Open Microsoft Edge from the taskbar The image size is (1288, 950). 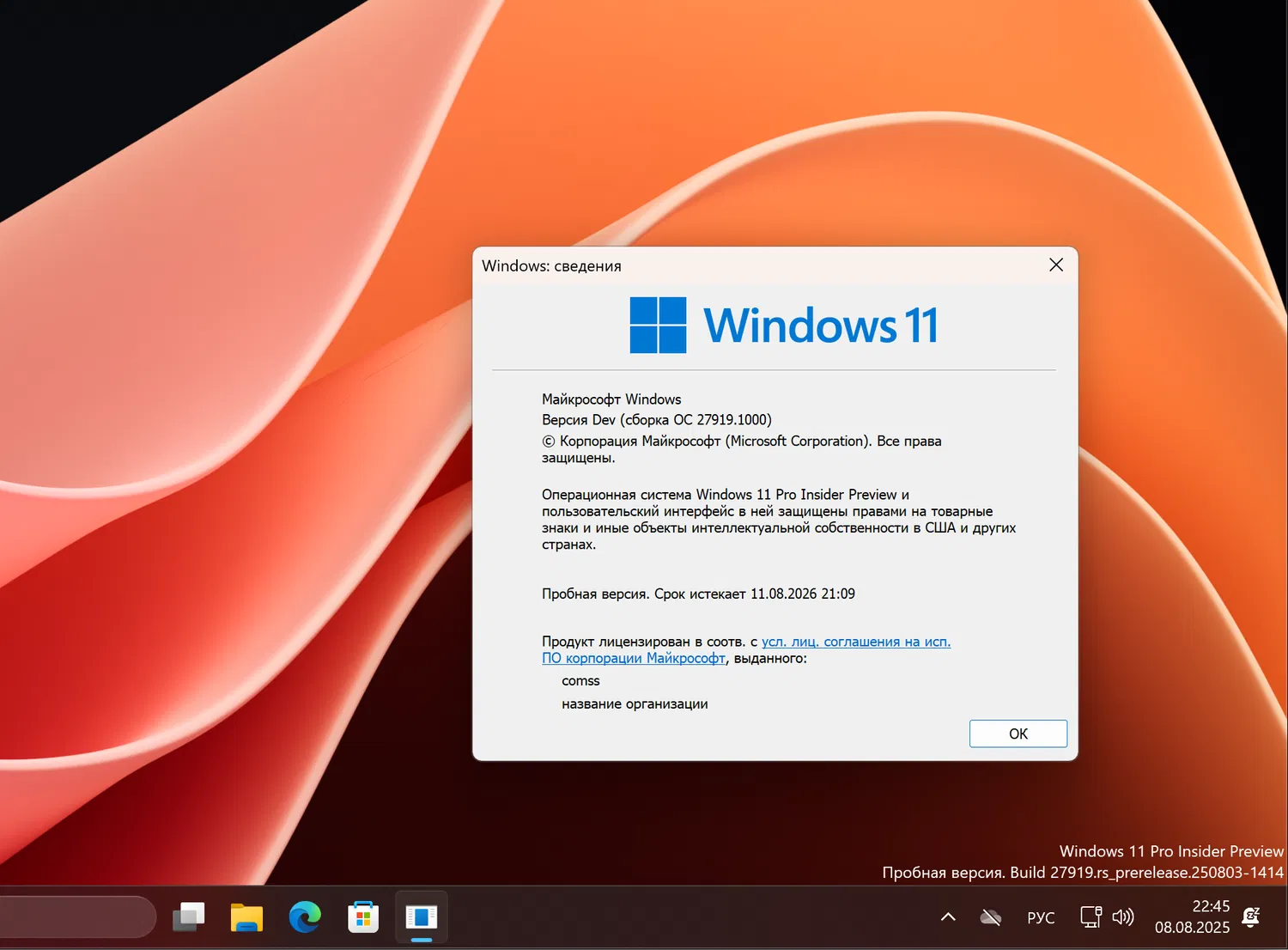coord(306,917)
